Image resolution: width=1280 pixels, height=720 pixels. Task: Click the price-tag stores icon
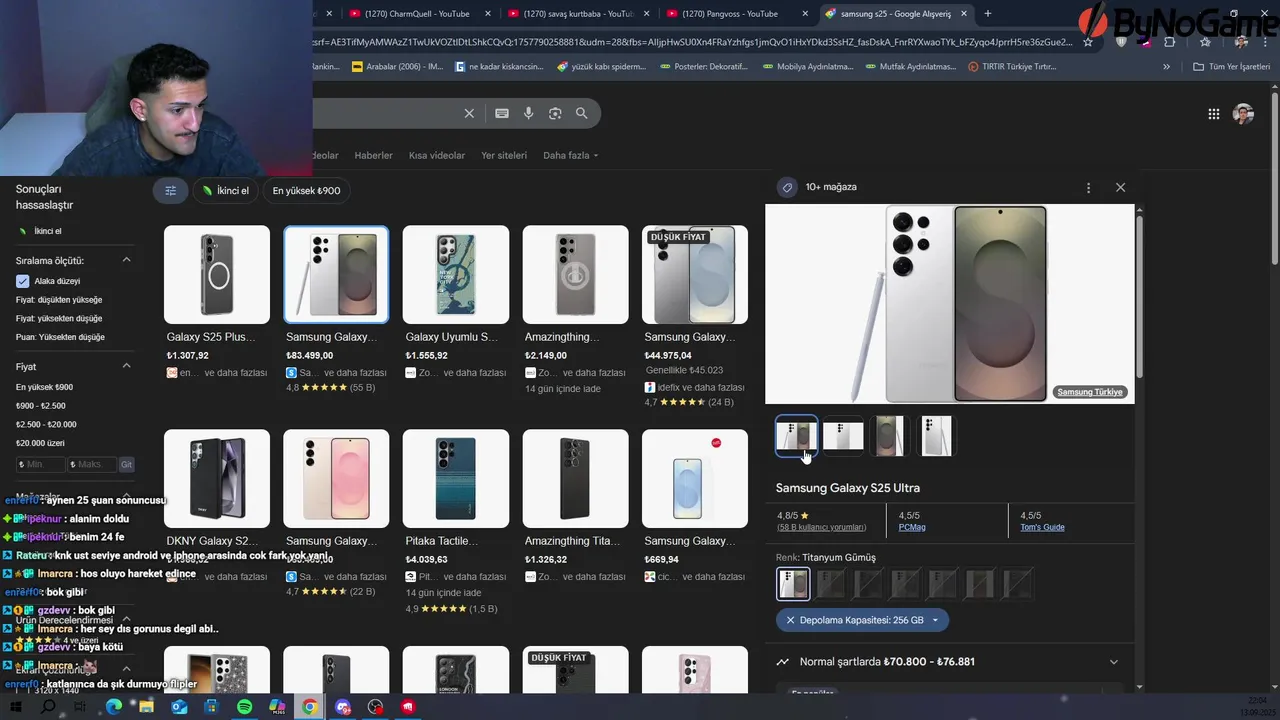[x=787, y=187]
